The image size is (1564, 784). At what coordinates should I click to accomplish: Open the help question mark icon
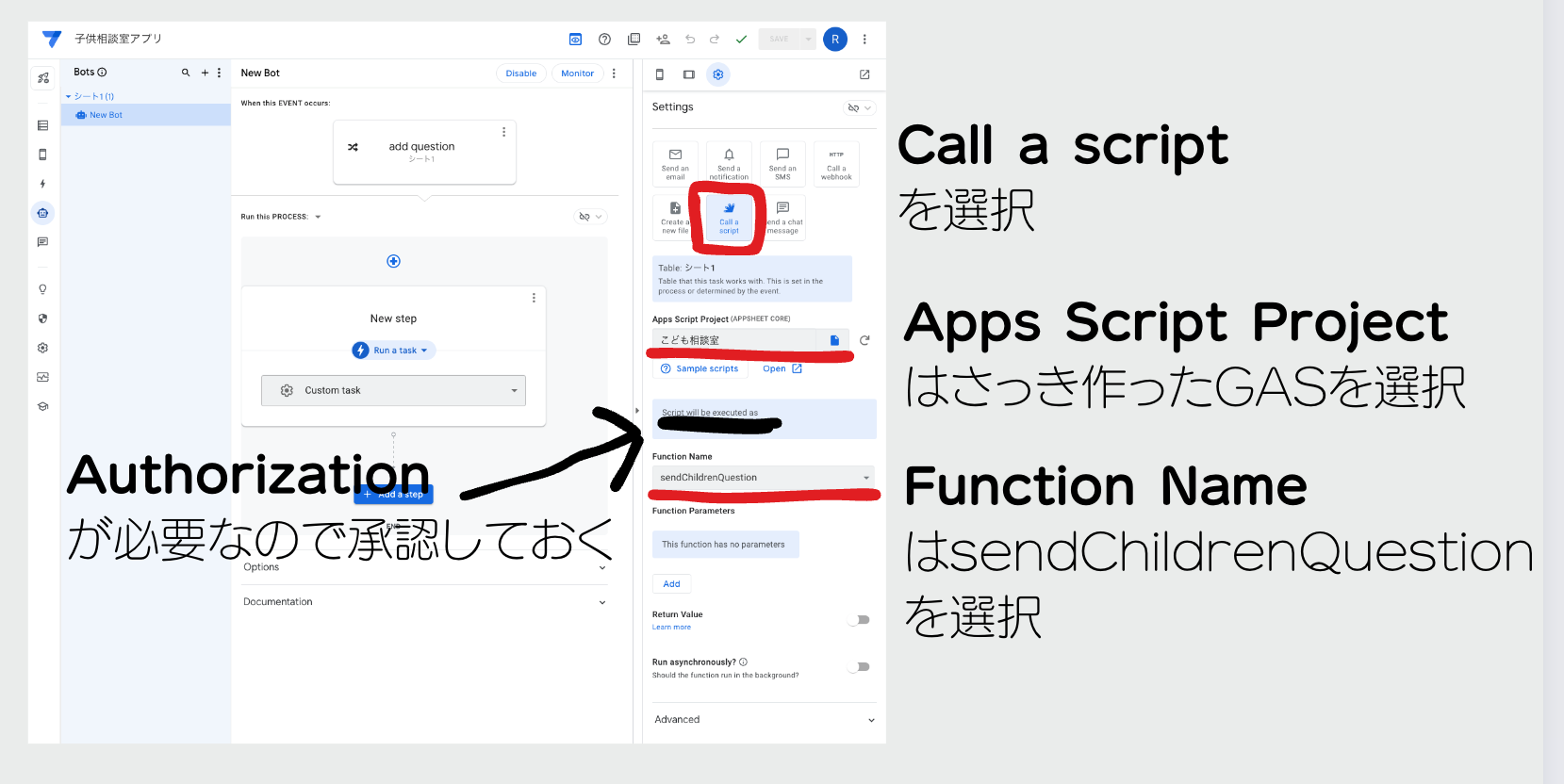click(605, 40)
